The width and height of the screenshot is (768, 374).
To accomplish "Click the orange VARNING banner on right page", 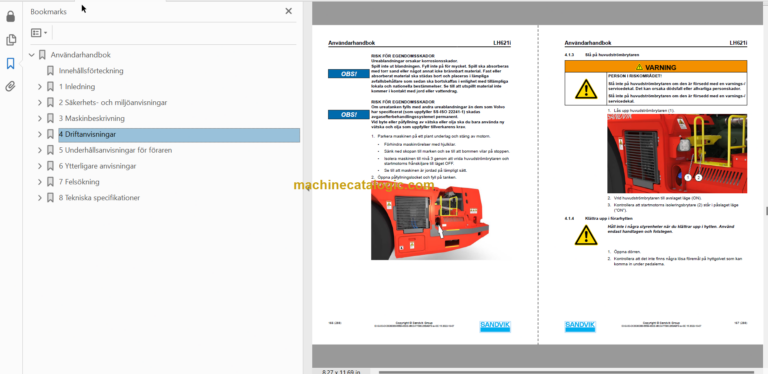I will [x=656, y=67].
